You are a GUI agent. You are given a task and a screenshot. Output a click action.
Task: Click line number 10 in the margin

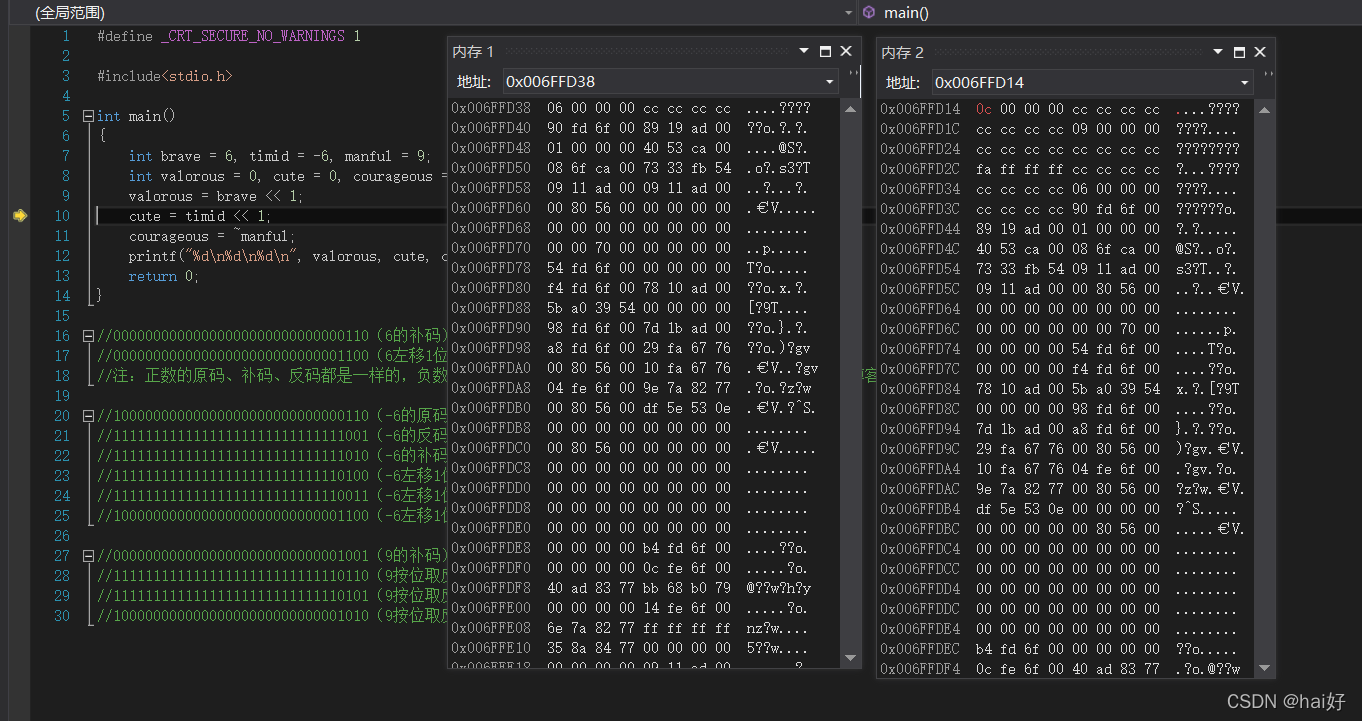[x=62, y=216]
